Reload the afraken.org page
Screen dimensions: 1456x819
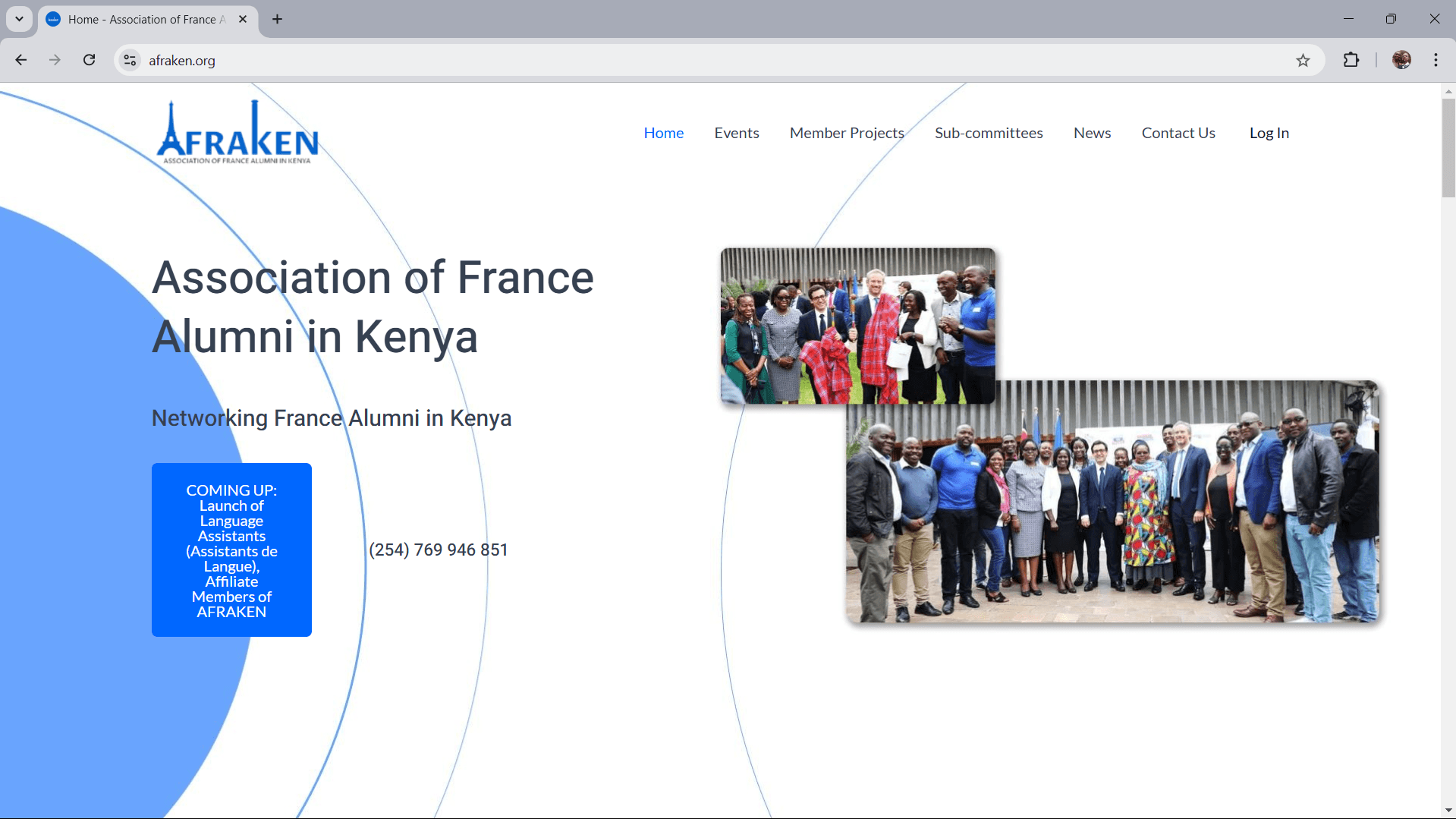click(x=89, y=60)
